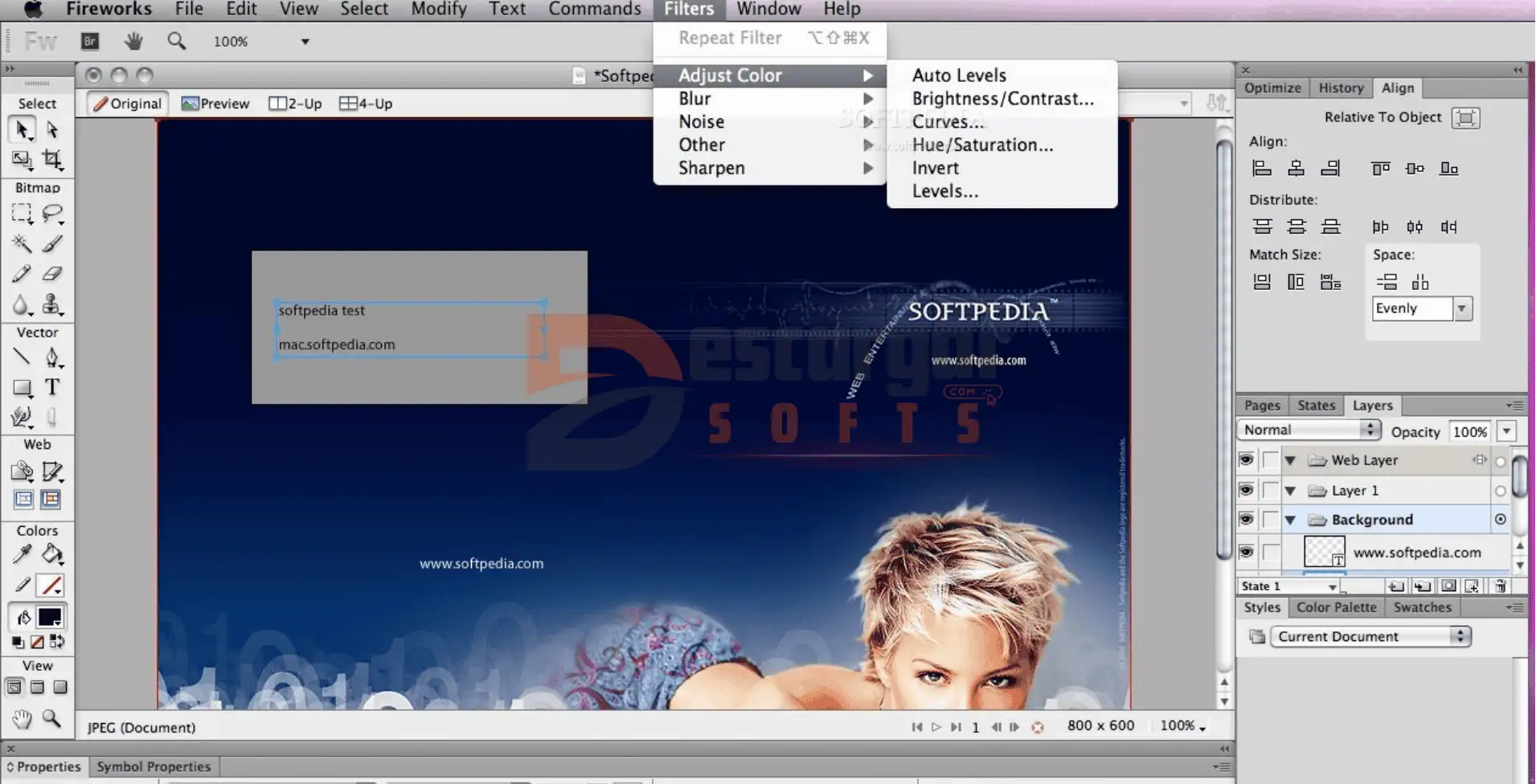Toggle lock box on Layer 1
The image size is (1536, 784).
(1270, 490)
